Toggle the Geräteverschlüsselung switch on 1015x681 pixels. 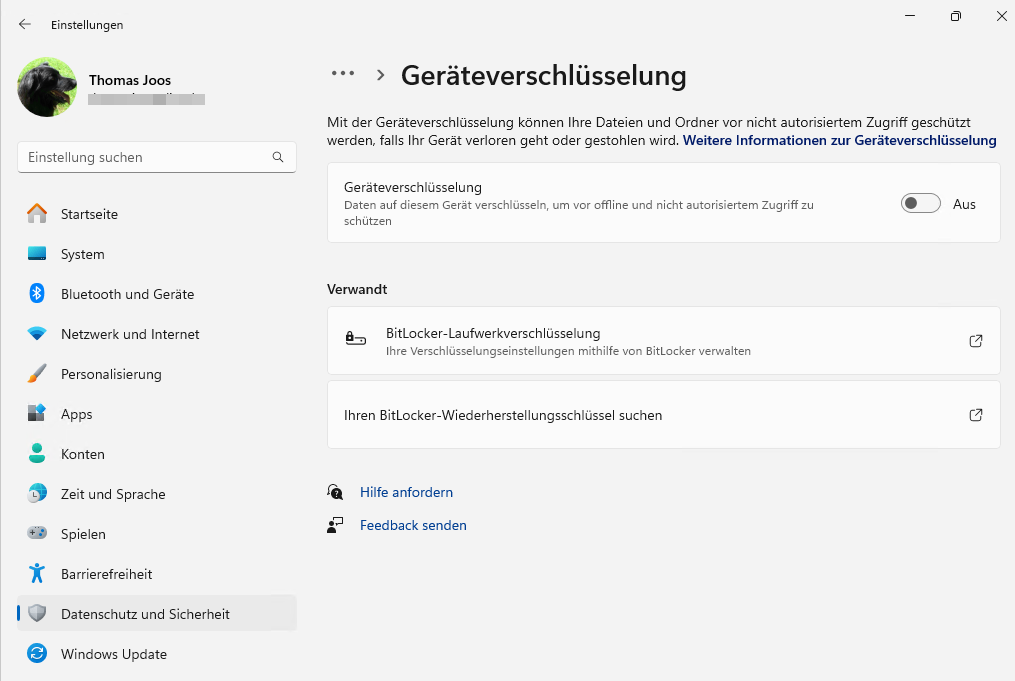(x=920, y=204)
